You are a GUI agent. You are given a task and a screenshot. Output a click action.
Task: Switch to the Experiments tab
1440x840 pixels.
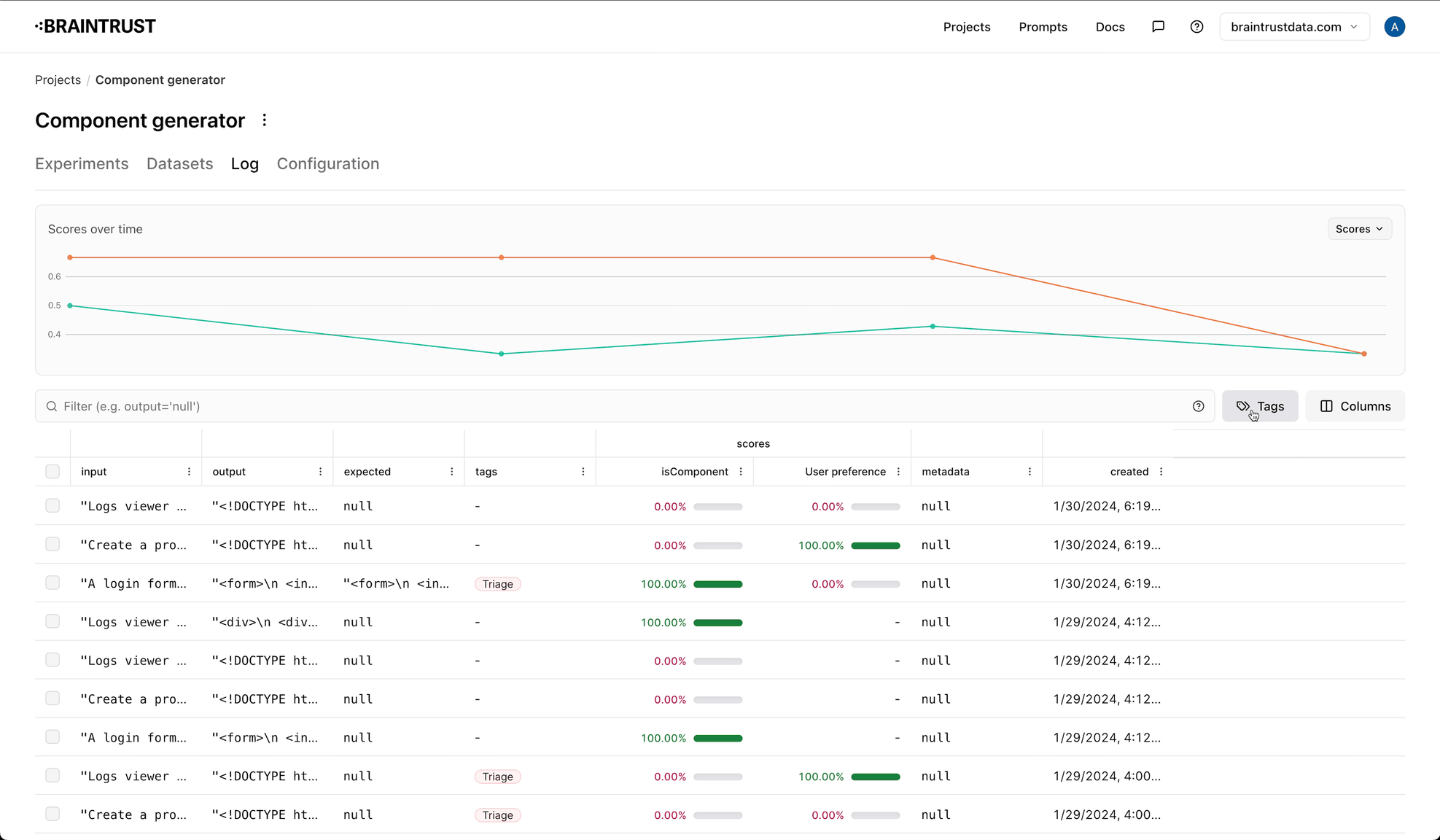pos(82,164)
